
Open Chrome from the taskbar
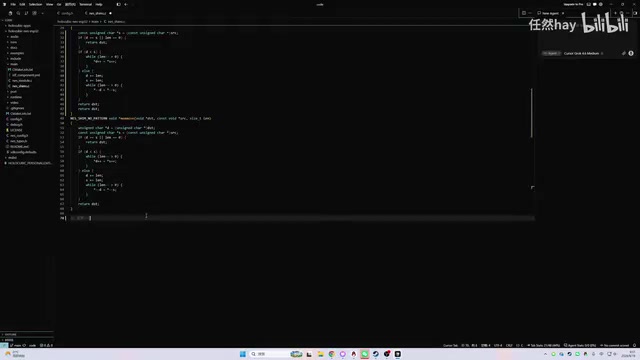pos(331,354)
